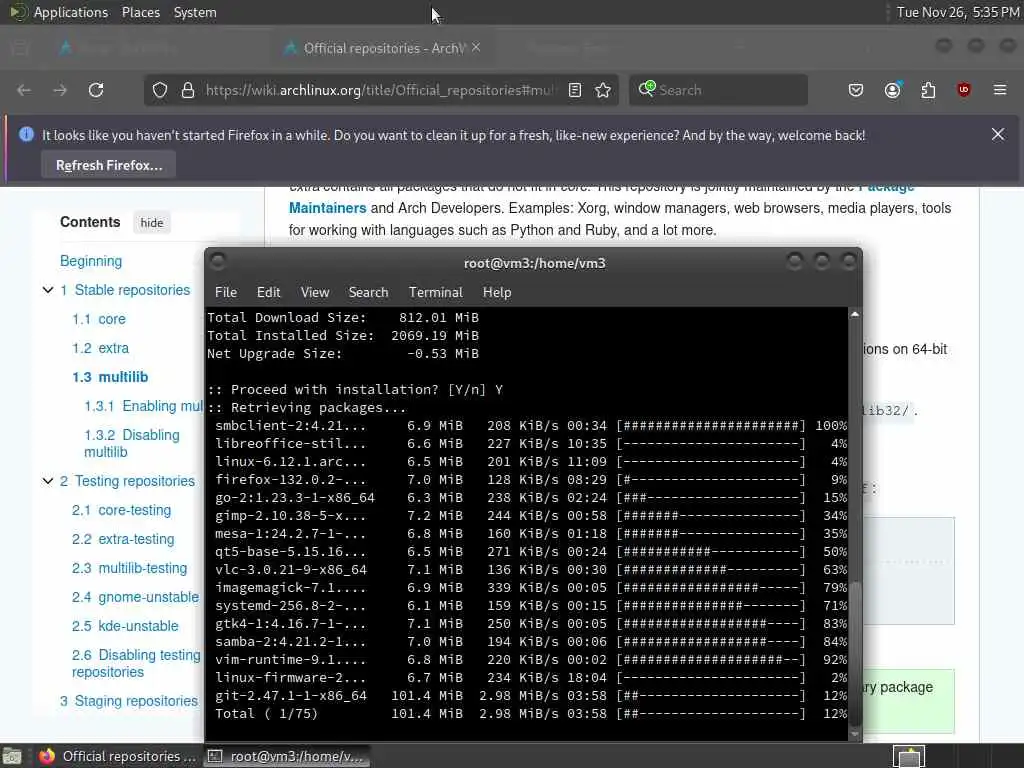Click terminal scrollbar down arrow
The height and width of the screenshot is (768, 1024).
(854, 734)
